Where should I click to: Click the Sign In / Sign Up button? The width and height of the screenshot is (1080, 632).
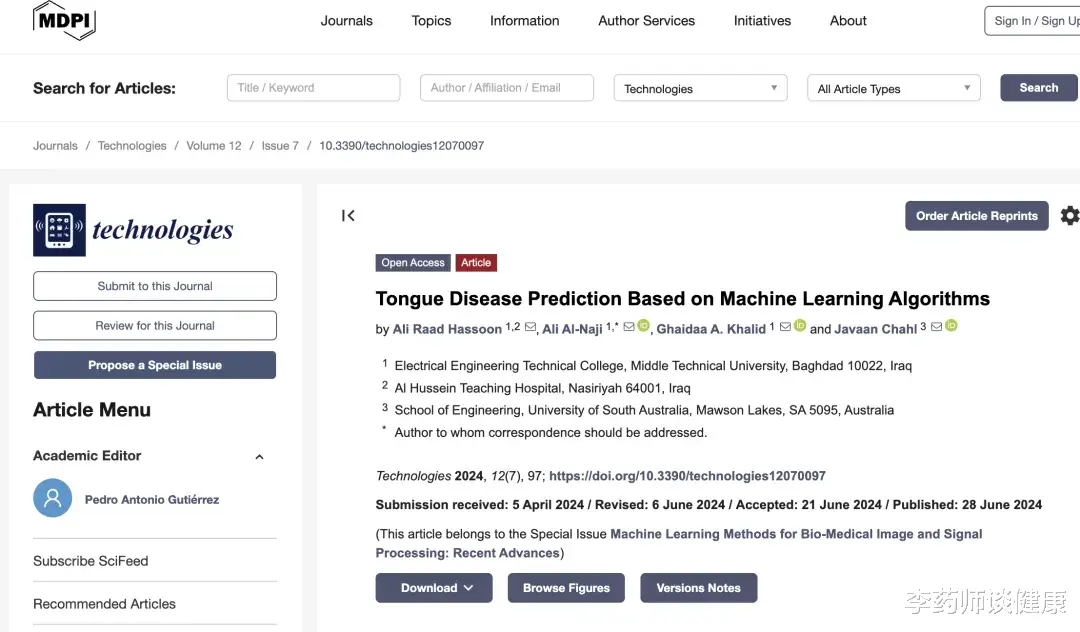(1033, 21)
